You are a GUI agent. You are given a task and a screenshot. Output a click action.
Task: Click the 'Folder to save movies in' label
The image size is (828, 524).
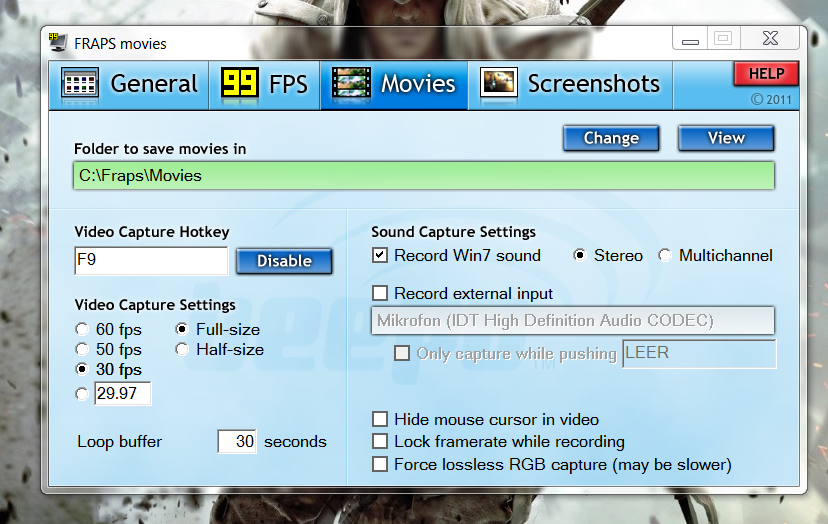(x=160, y=149)
